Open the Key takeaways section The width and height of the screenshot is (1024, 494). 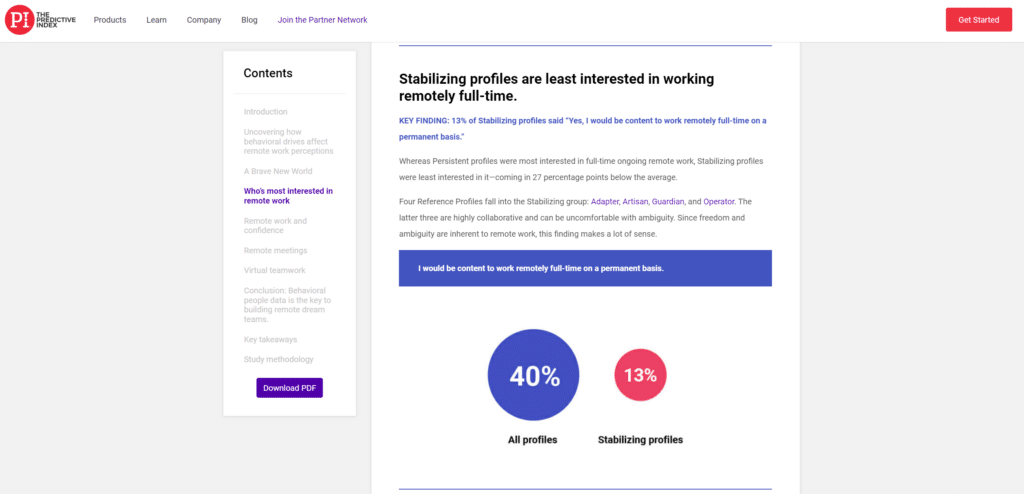coord(270,339)
